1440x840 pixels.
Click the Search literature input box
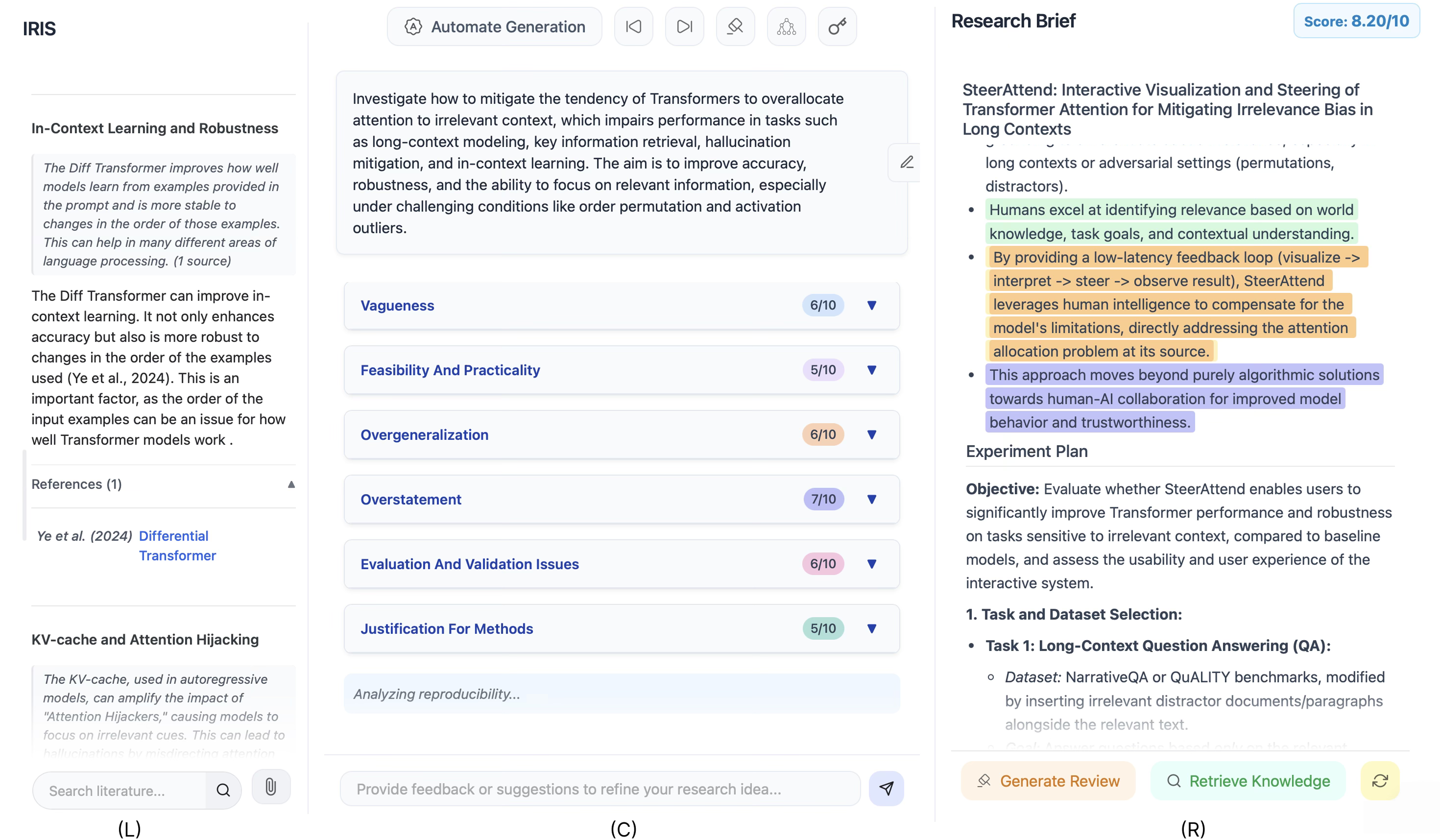pos(120,791)
